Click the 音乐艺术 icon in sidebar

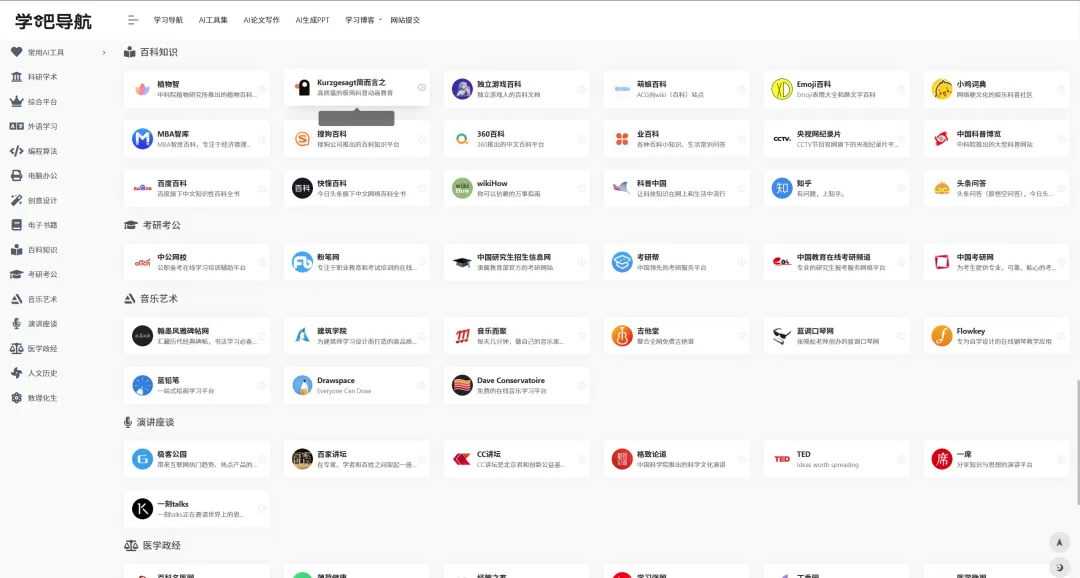coord(17,299)
